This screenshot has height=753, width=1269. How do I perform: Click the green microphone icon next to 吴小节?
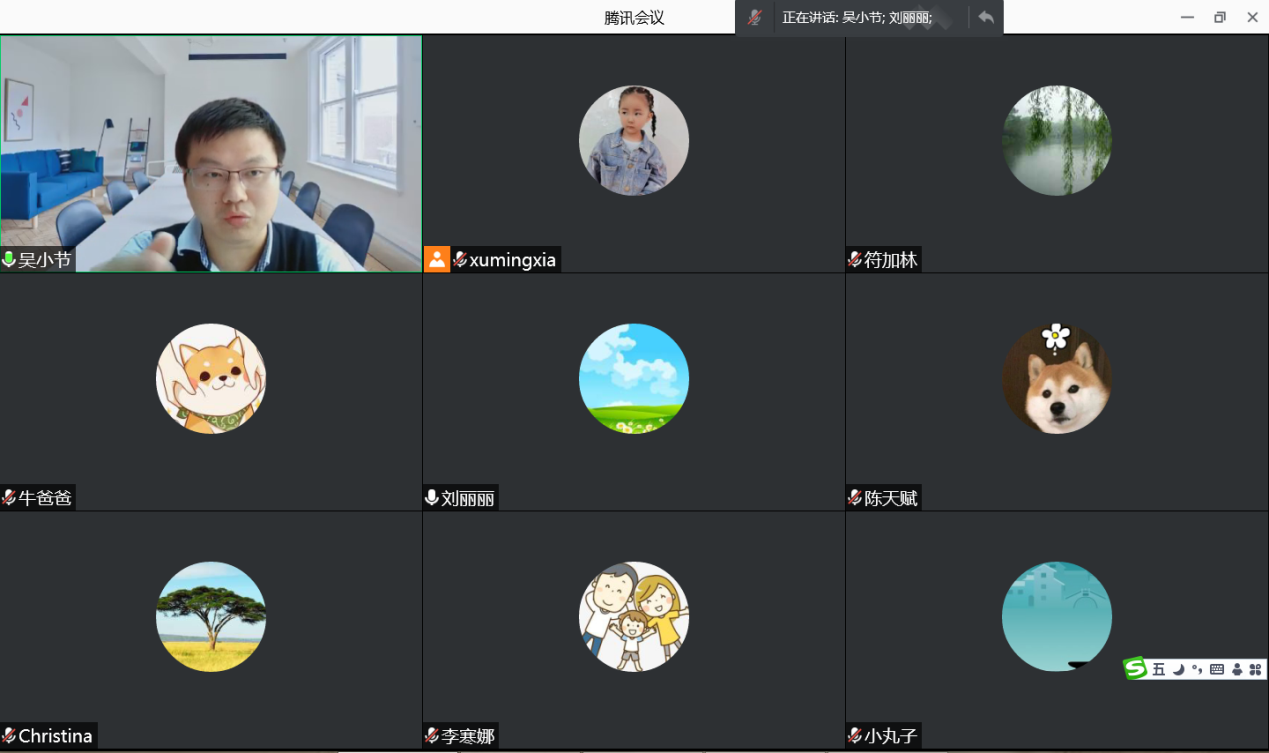pyautogui.click(x=9, y=260)
